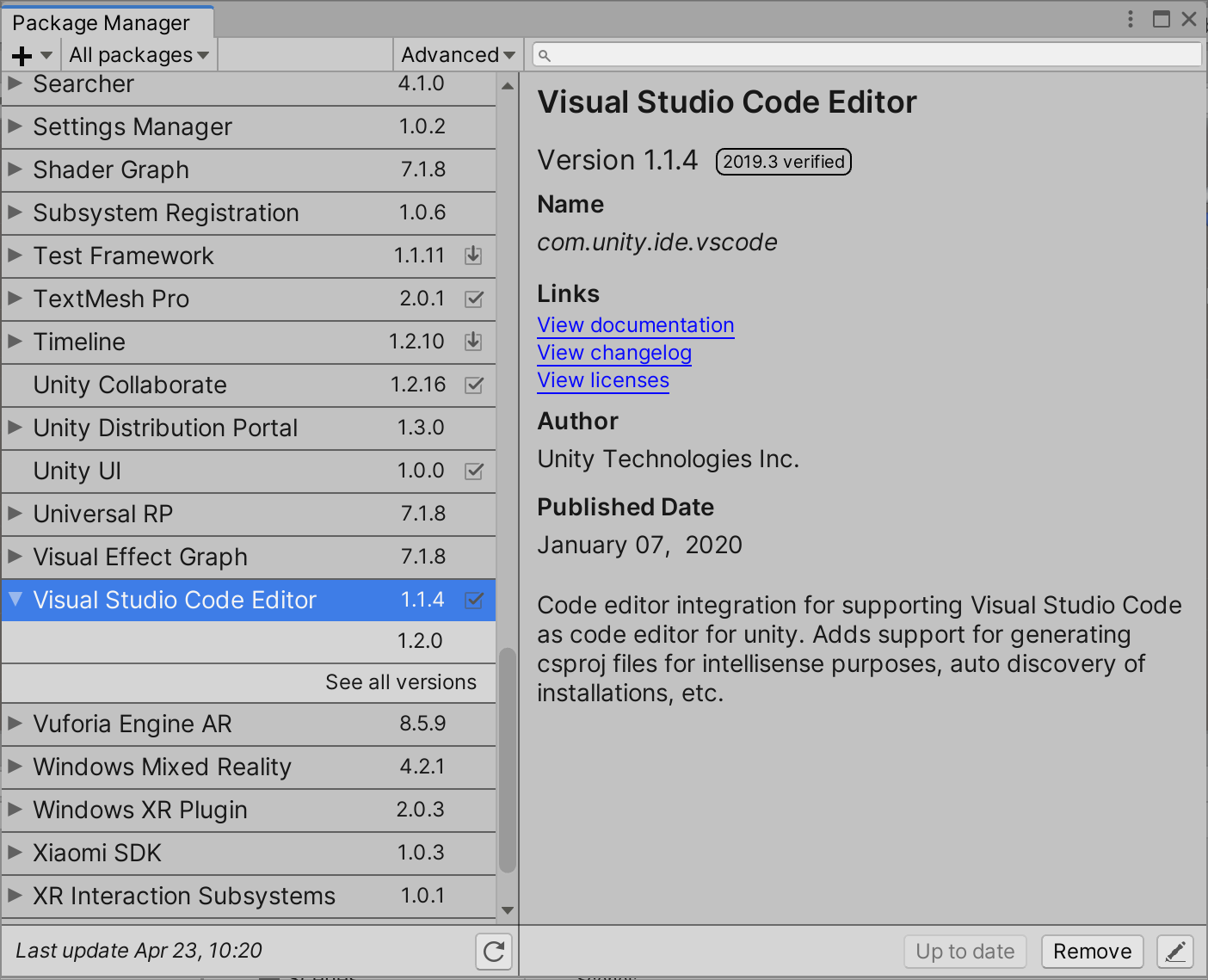Click in the package search field

click(867, 55)
